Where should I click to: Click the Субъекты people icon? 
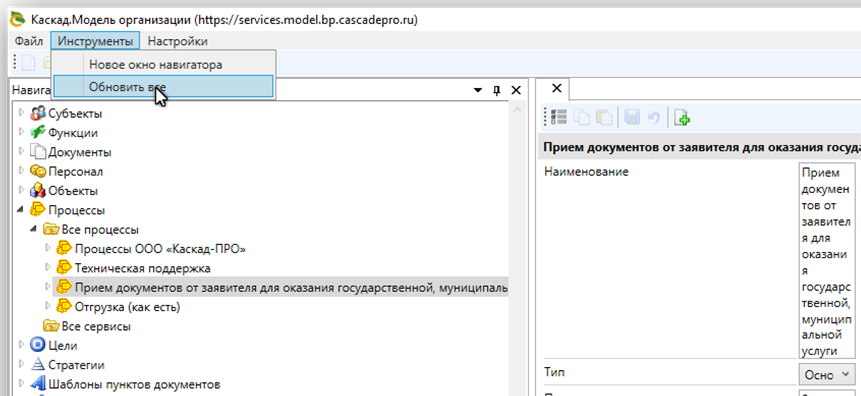pyautogui.click(x=38, y=114)
